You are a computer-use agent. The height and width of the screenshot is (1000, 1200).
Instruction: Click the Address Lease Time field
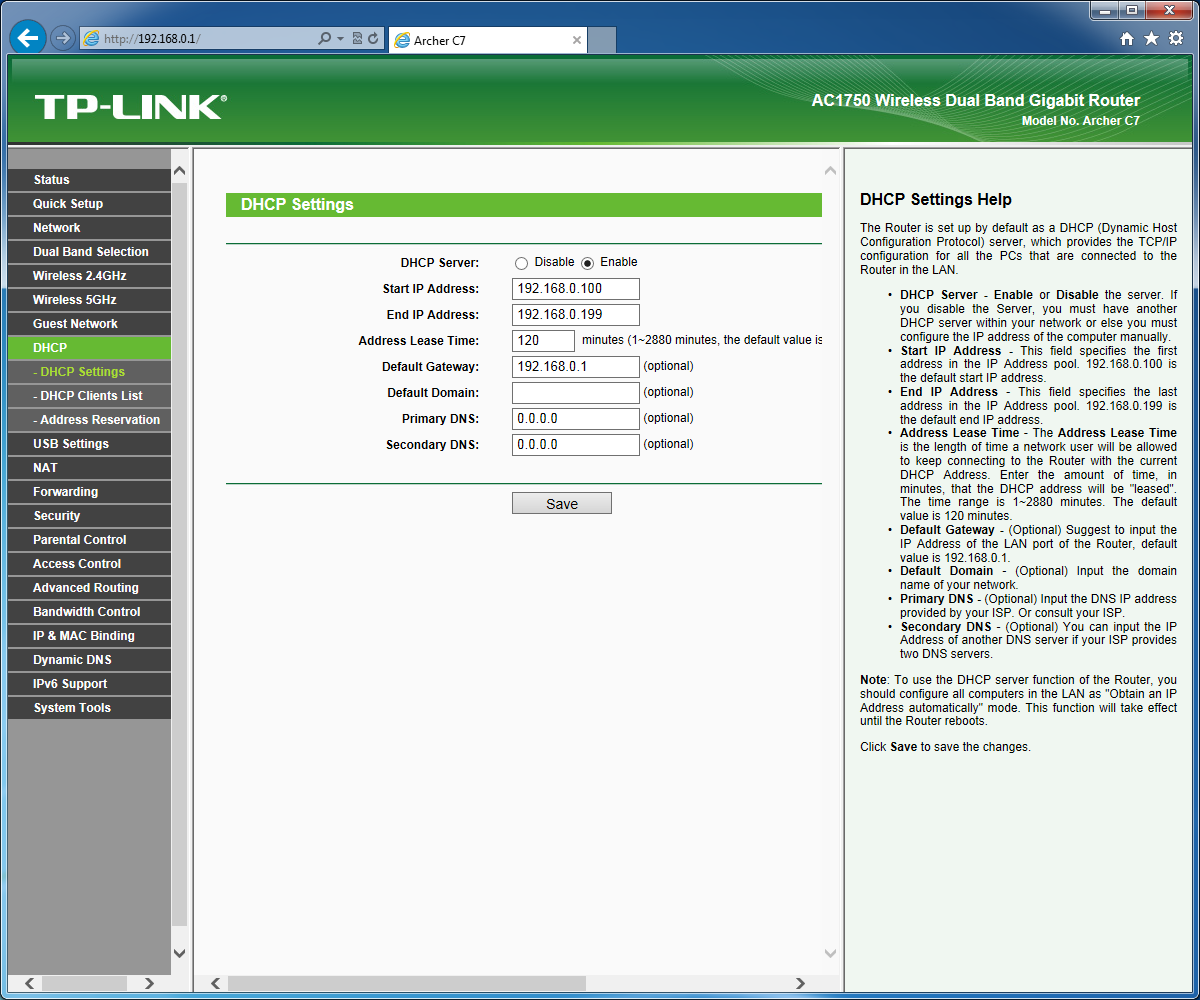pyautogui.click(x=543, y=341)
